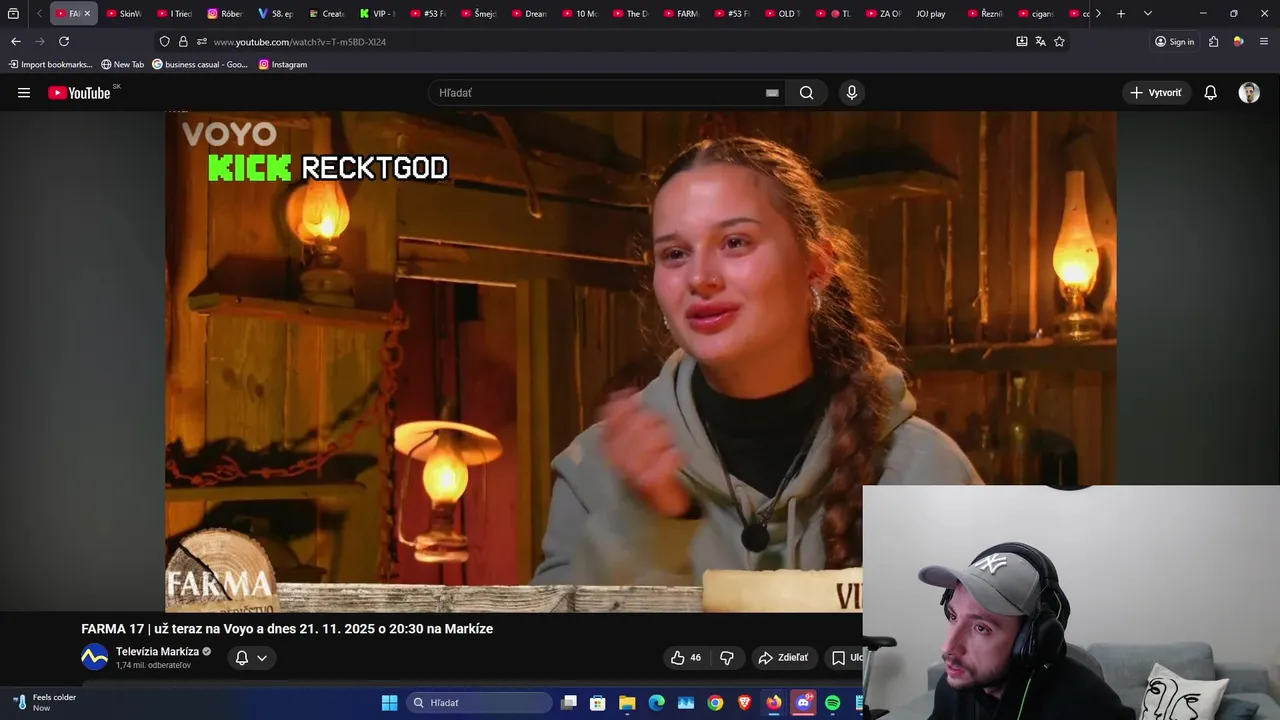
Task: Switch to the Šmejd tab
Action: [479, 14]
